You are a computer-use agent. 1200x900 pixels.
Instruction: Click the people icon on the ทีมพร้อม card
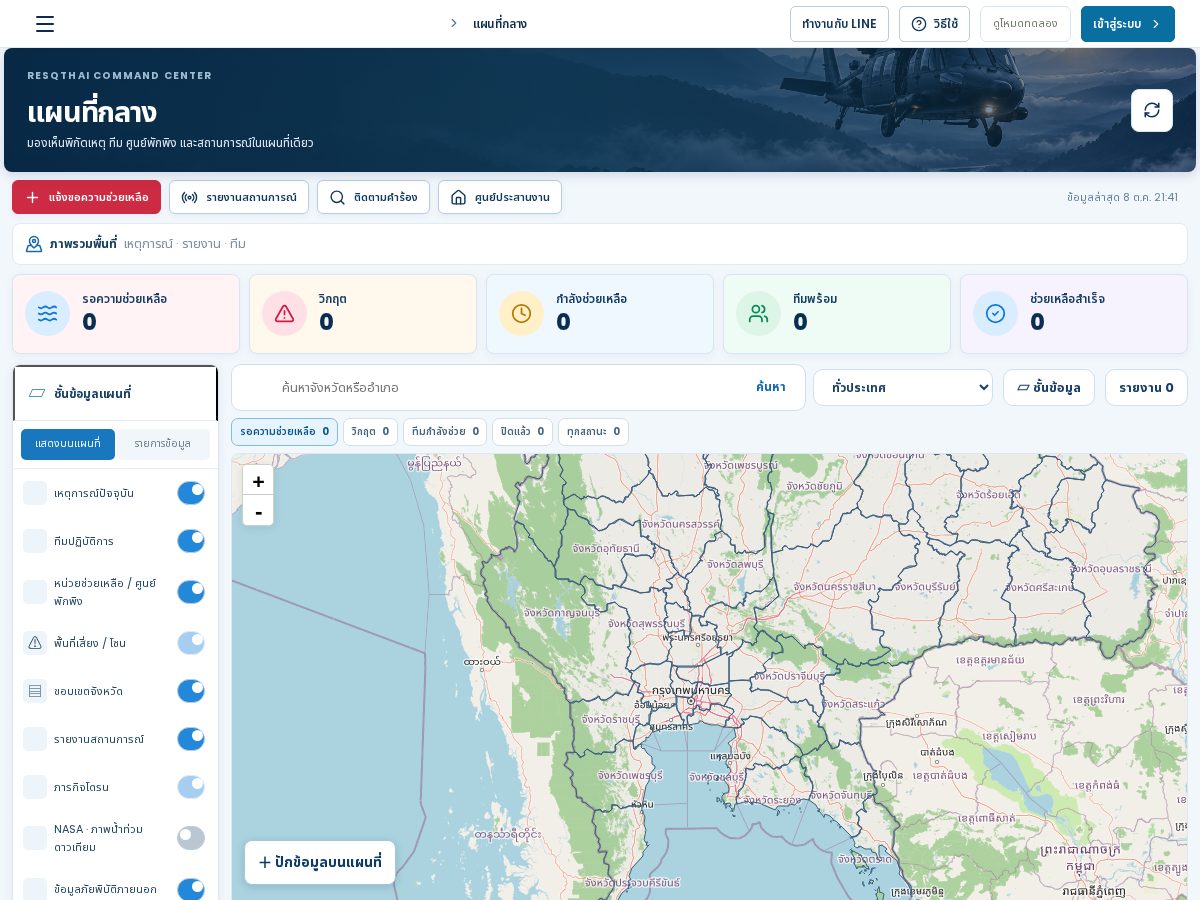tap(758, 313)
